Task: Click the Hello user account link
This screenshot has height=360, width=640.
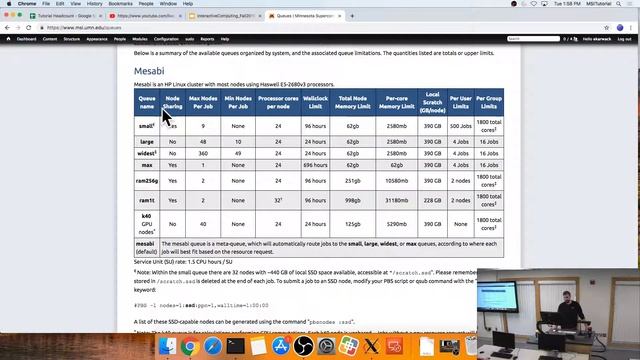Action: tap(597, 39)
